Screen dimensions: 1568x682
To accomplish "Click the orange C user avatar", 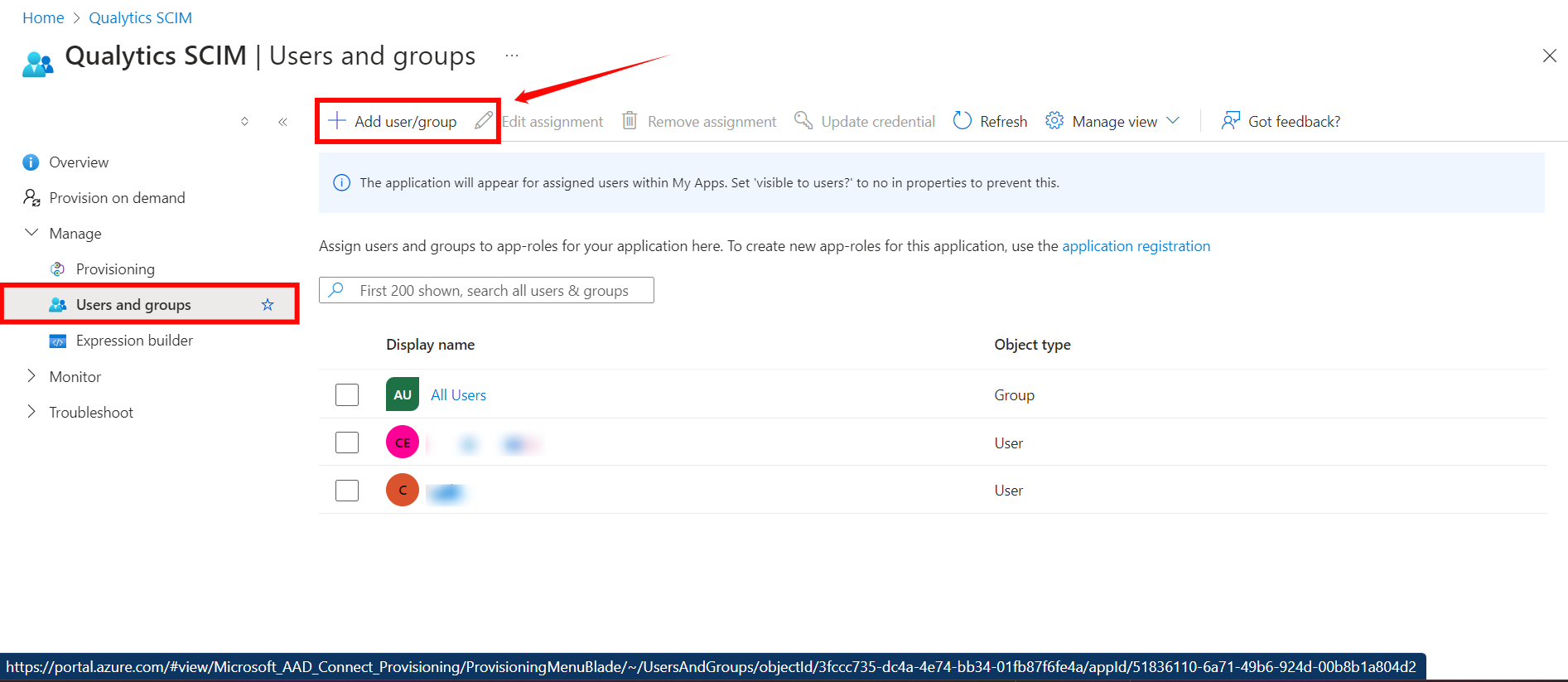I will [403, 490].
